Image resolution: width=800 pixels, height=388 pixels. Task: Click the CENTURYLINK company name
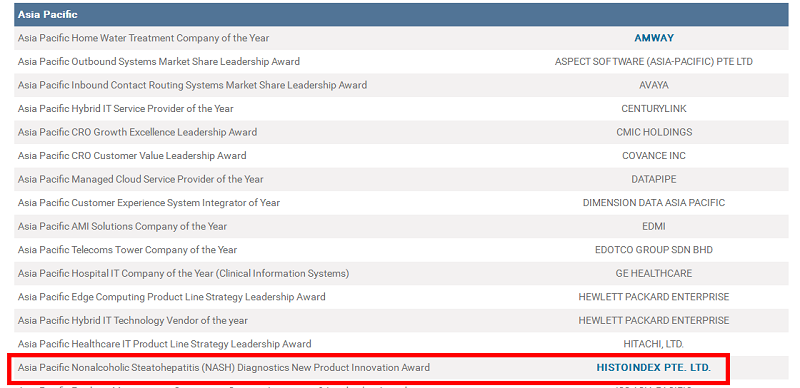[x=654, y=109]
